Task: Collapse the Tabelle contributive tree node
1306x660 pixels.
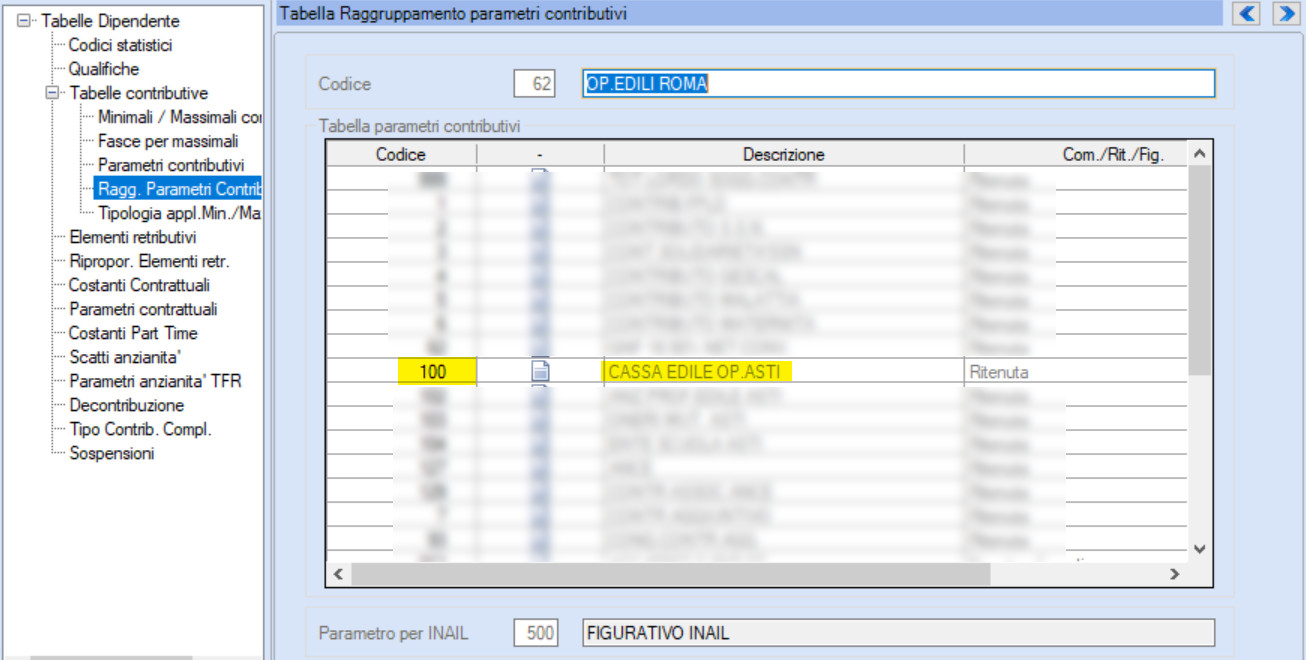Action: coord(52,93)
